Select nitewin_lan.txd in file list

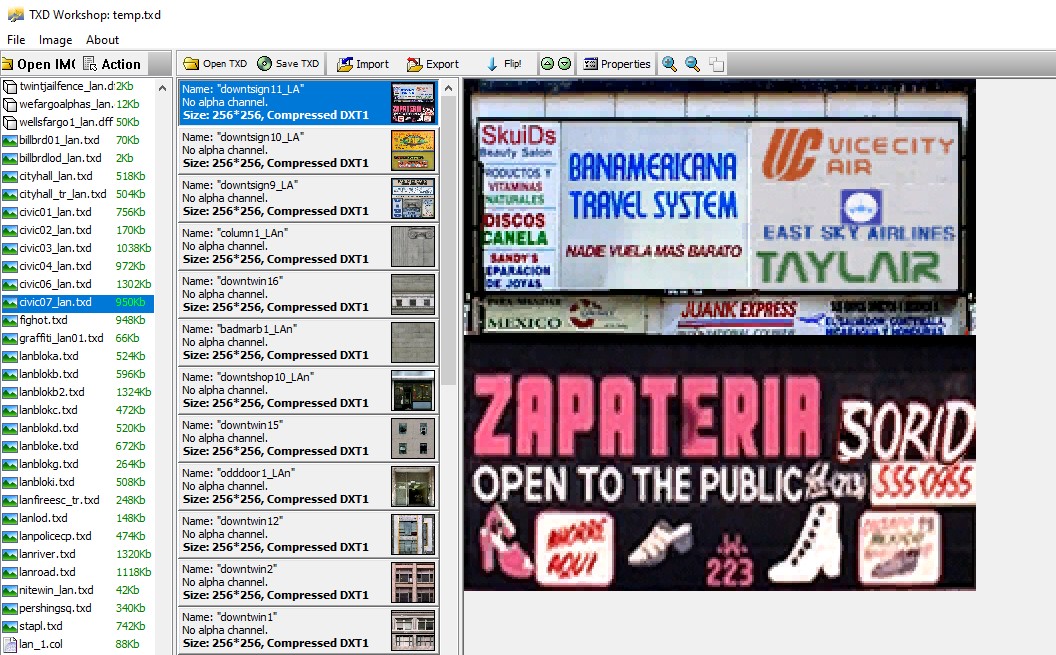pos(77,590)
